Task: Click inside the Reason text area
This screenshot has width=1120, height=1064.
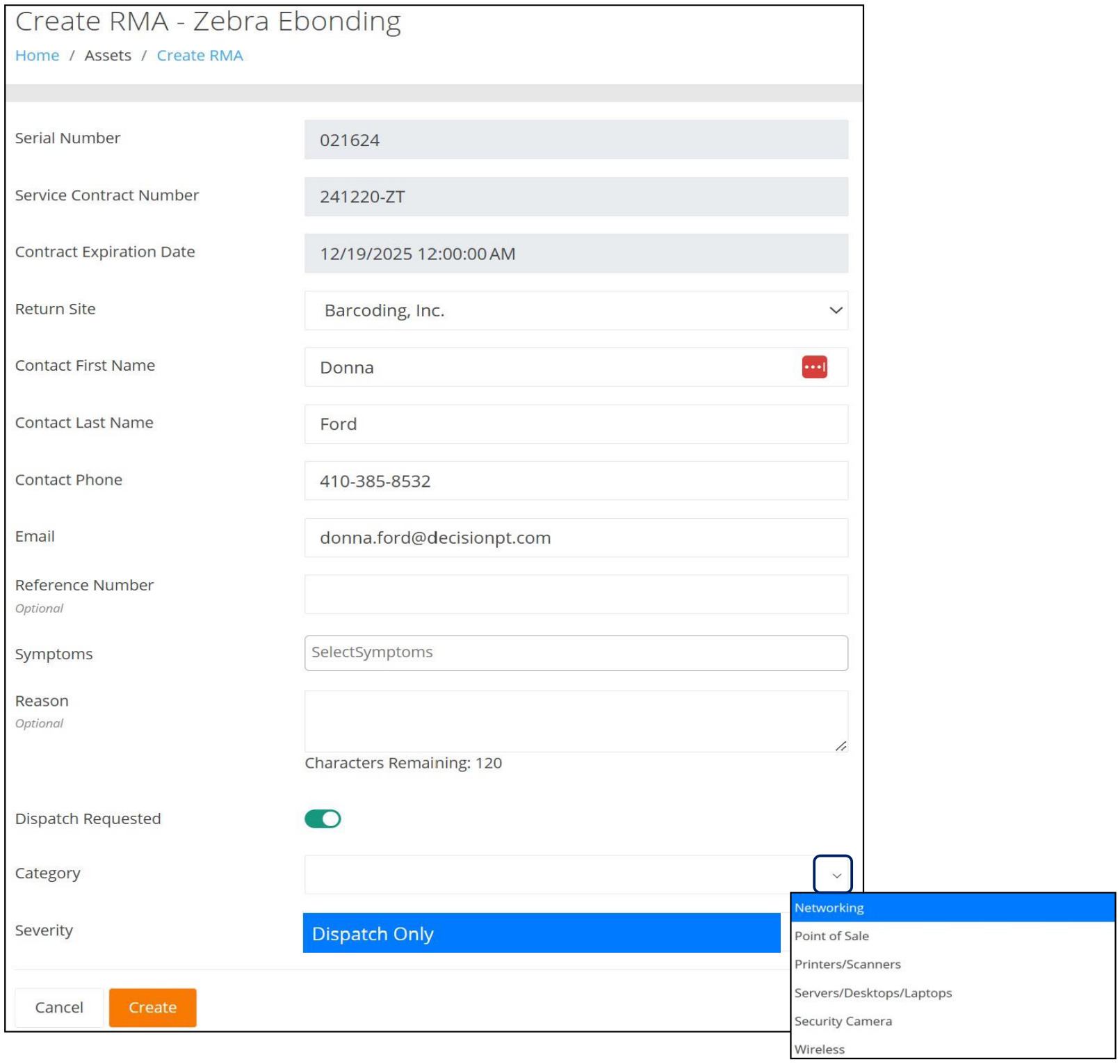Action: pos(576,721)
